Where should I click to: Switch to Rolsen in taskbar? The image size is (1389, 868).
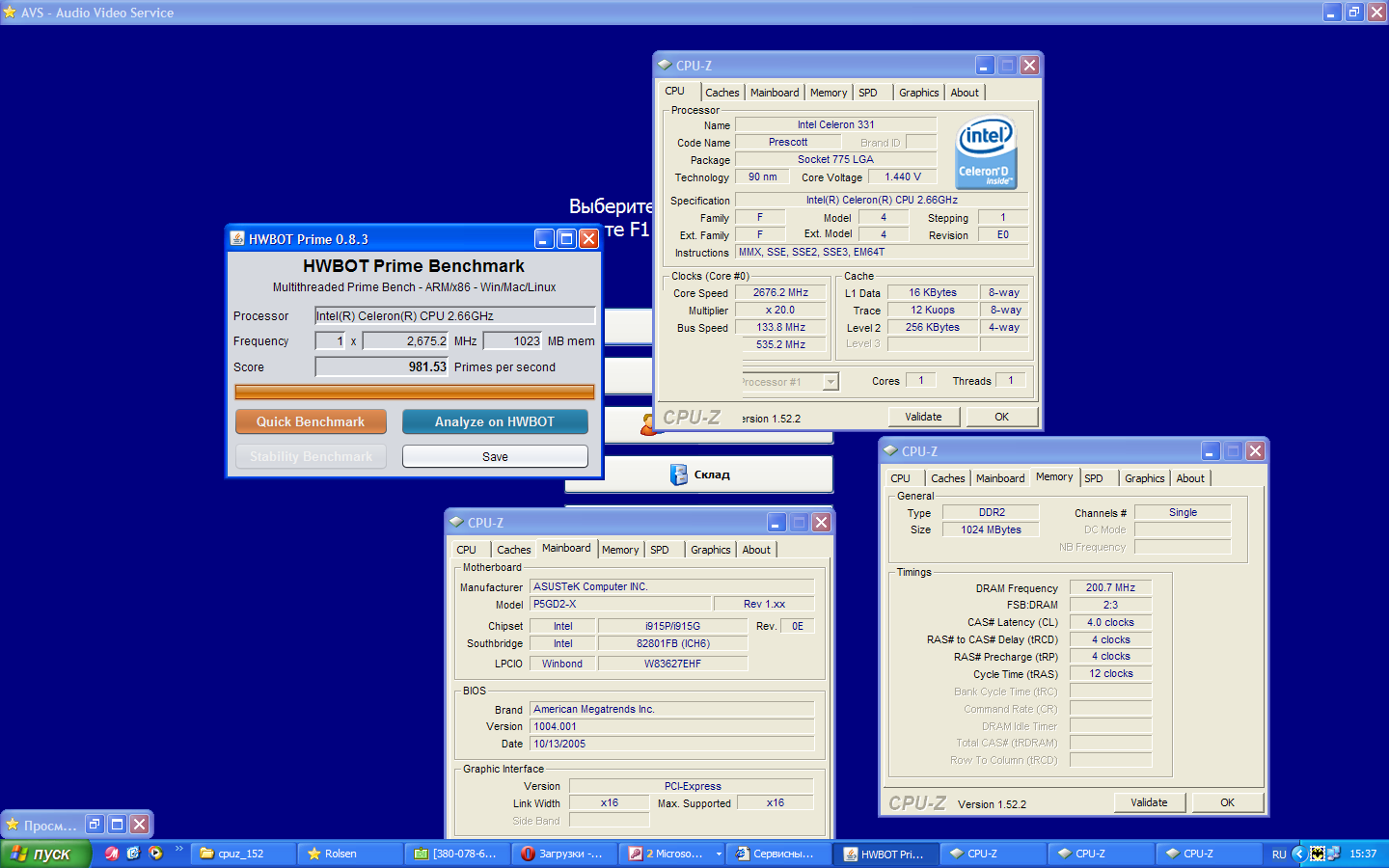point(350,854)
